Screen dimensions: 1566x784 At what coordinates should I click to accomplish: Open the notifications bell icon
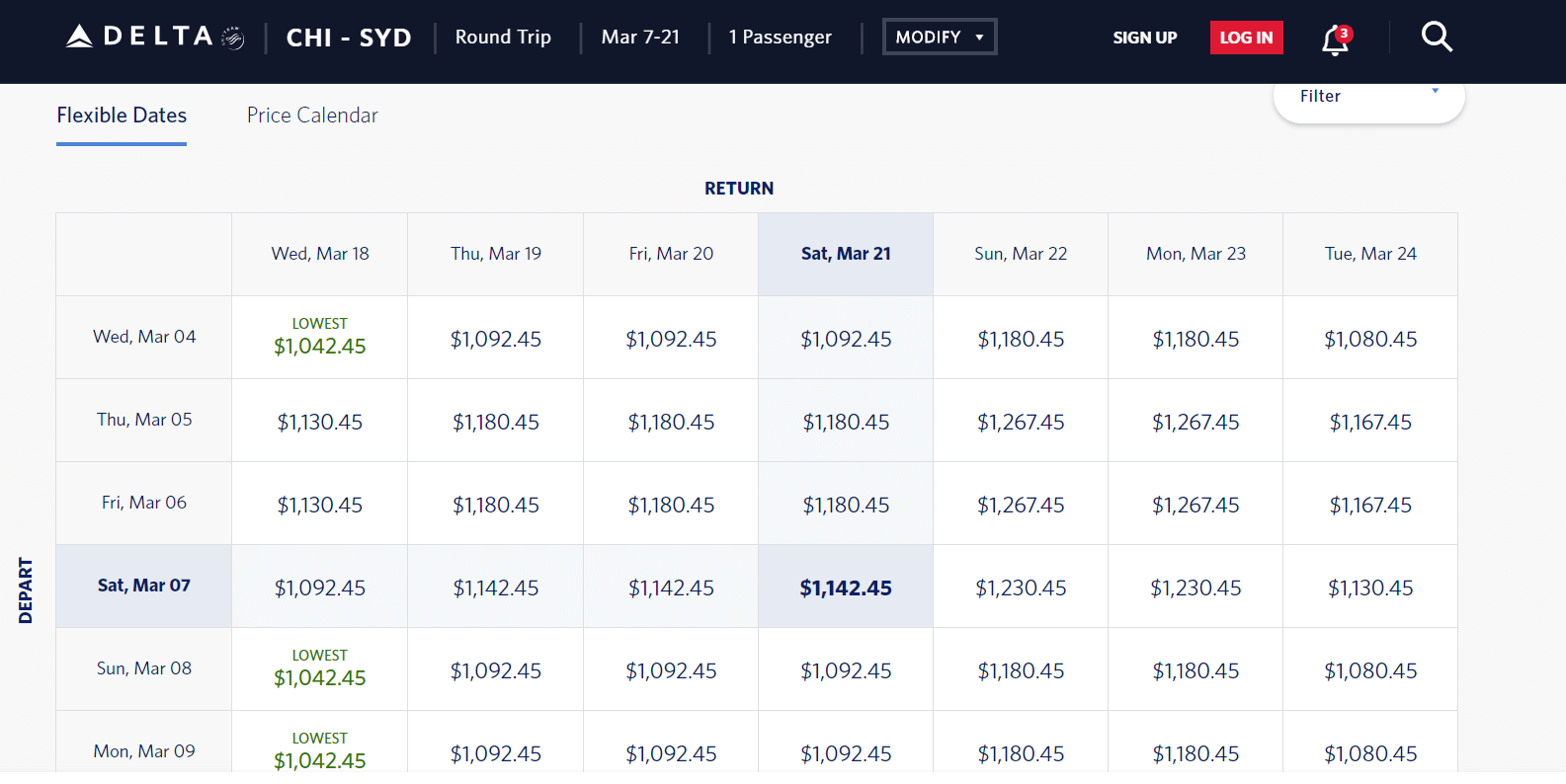click(x=1336, y=39)
